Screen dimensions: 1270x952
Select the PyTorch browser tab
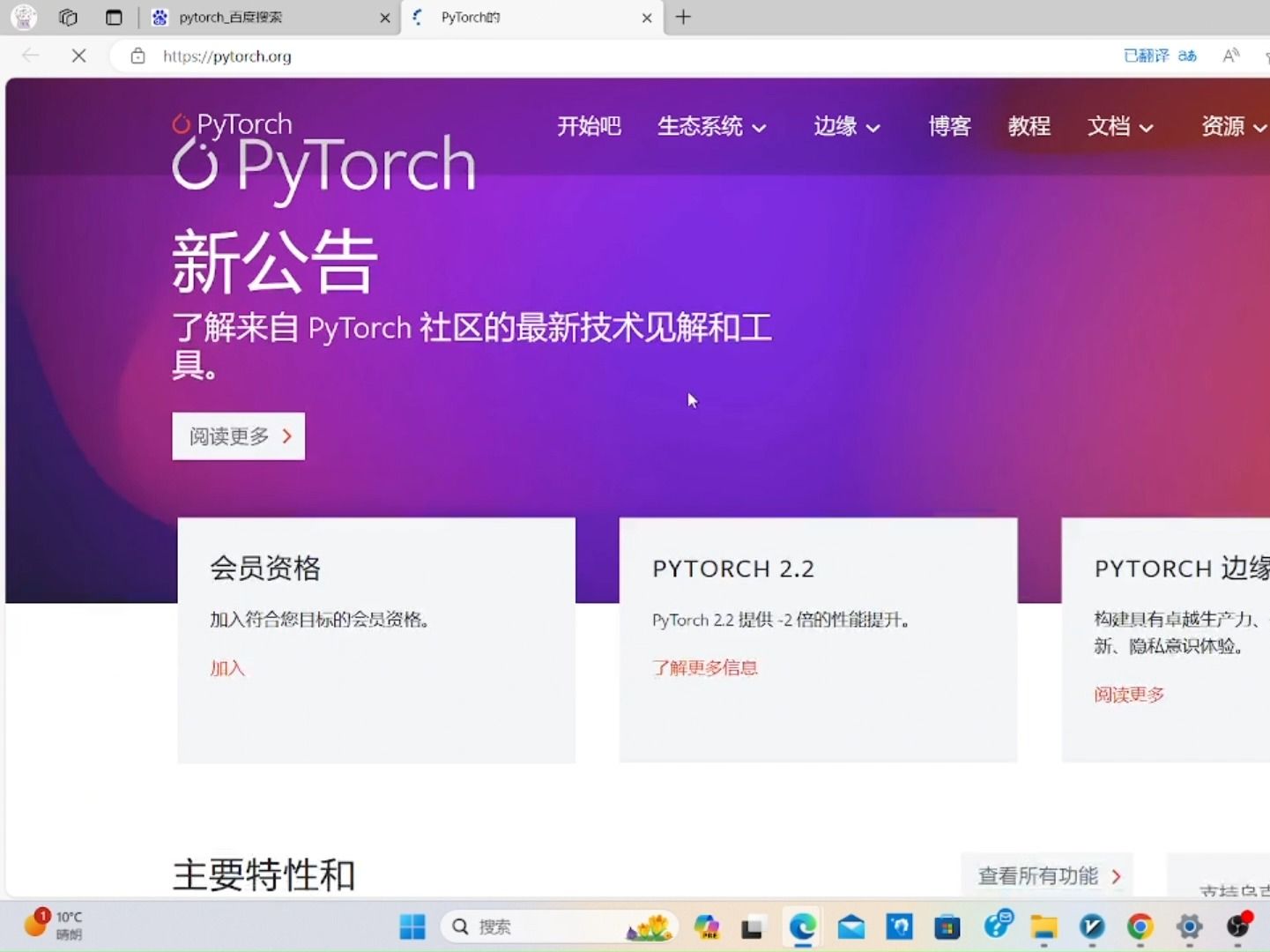531,18
